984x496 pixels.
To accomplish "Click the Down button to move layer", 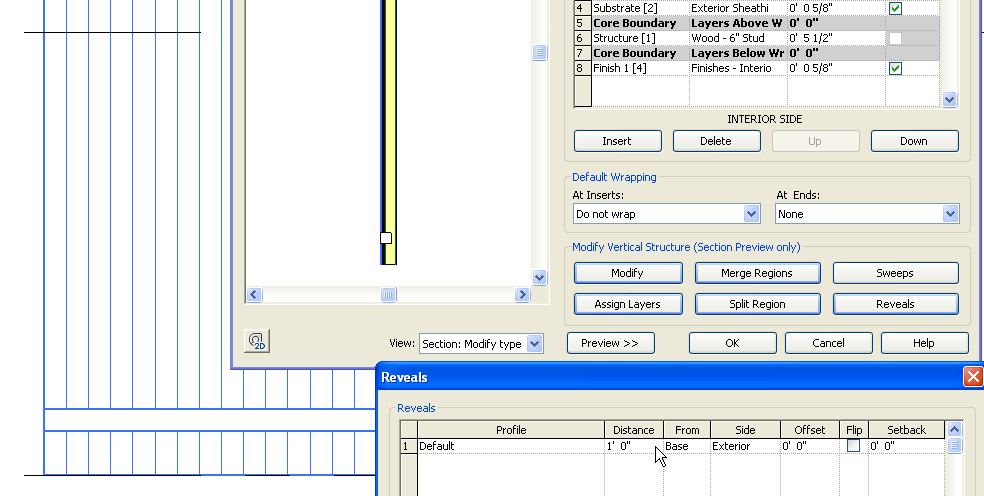I will tap(914, 141).
